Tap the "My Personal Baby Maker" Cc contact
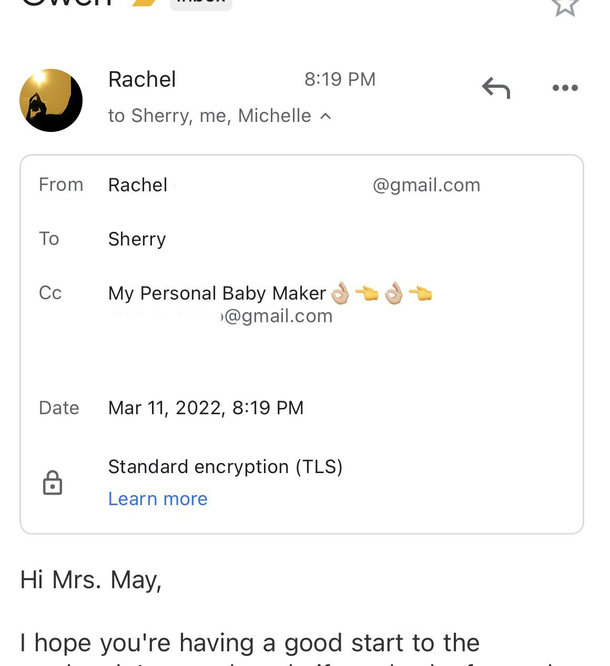610x666 pixels. (217, 293)
